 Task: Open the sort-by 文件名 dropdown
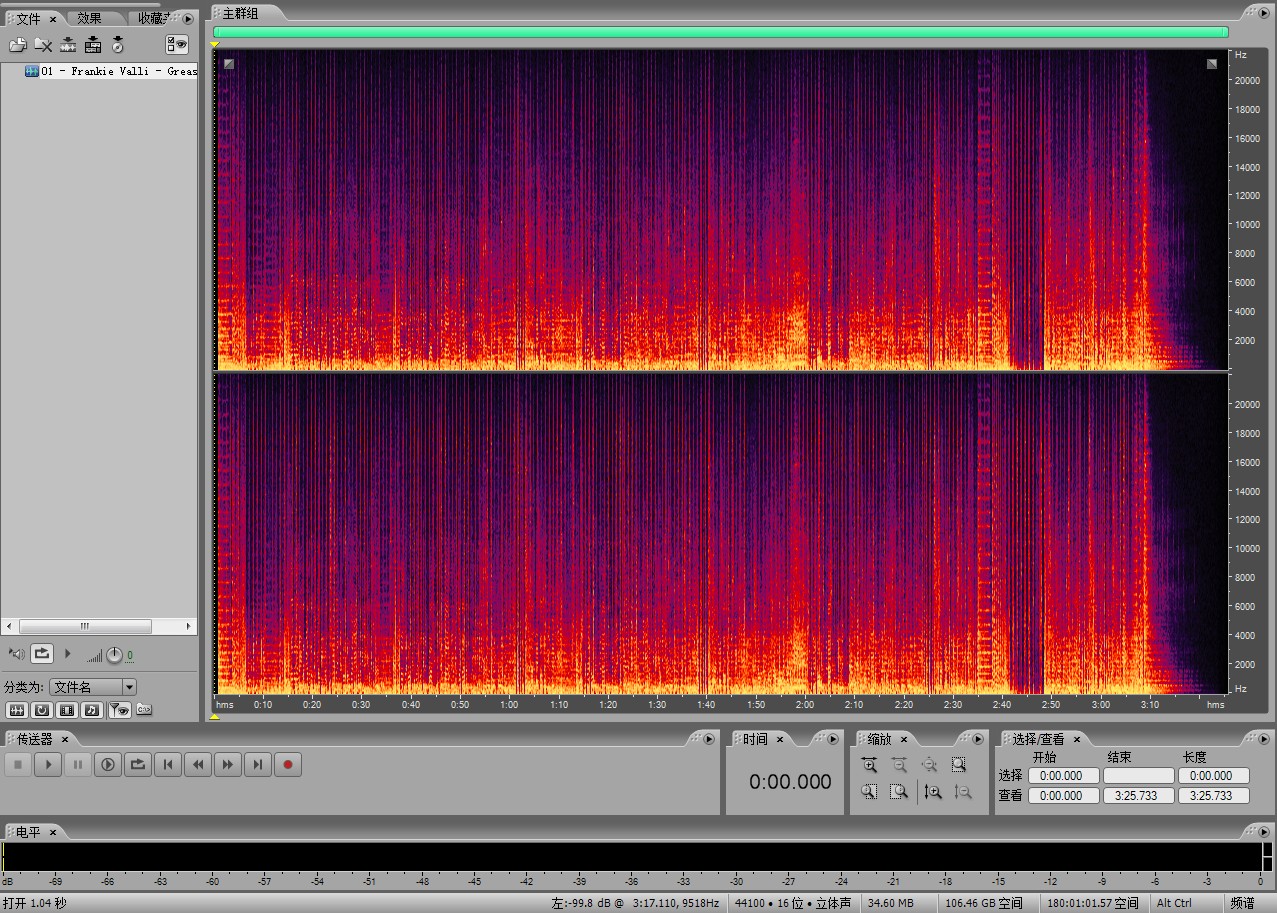[x=128, y=687]
